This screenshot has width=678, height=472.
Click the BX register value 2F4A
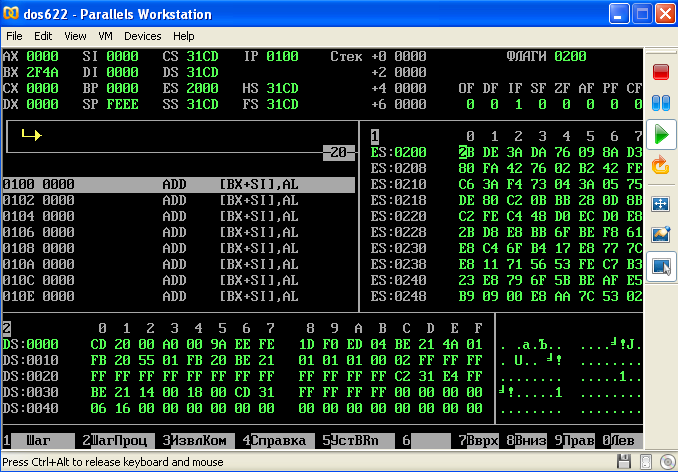tap(42, 72)
